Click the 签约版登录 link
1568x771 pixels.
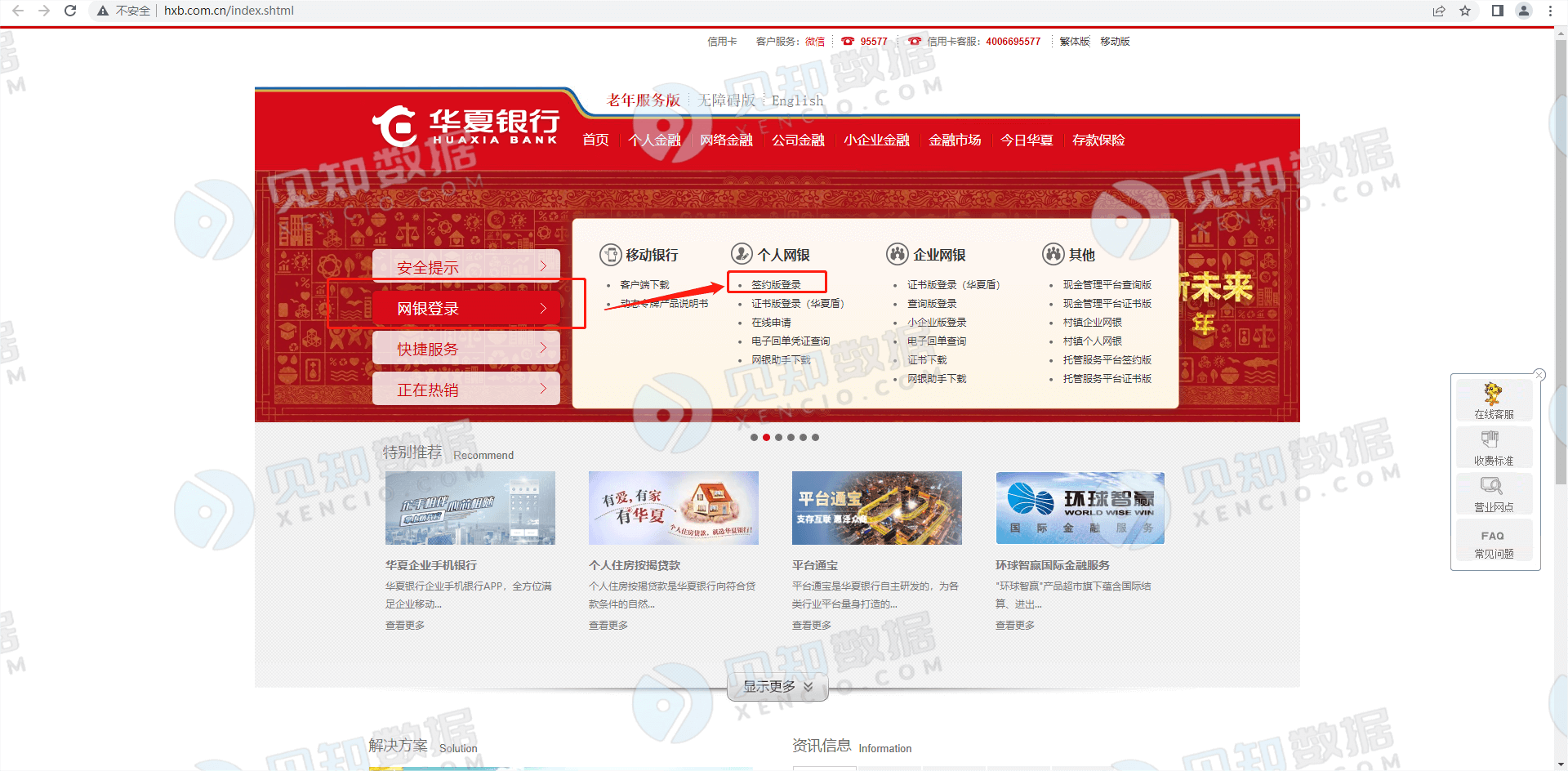tap(776, 284)
